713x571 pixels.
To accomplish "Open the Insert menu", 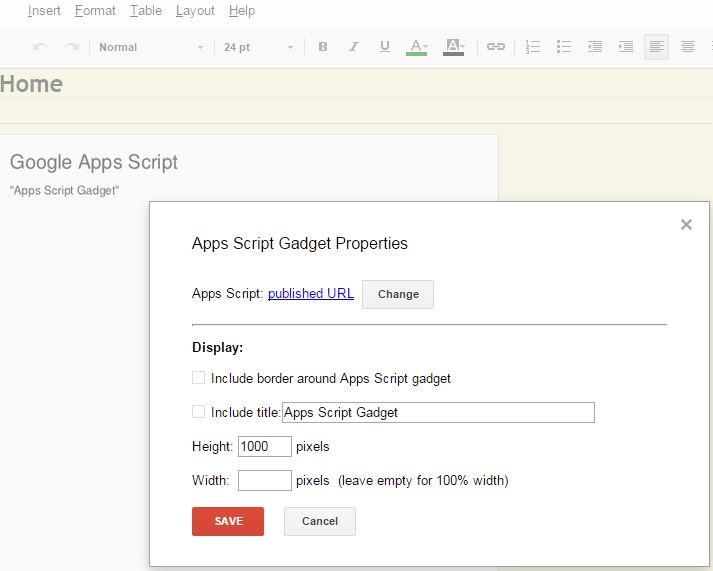I will [44, 10].
